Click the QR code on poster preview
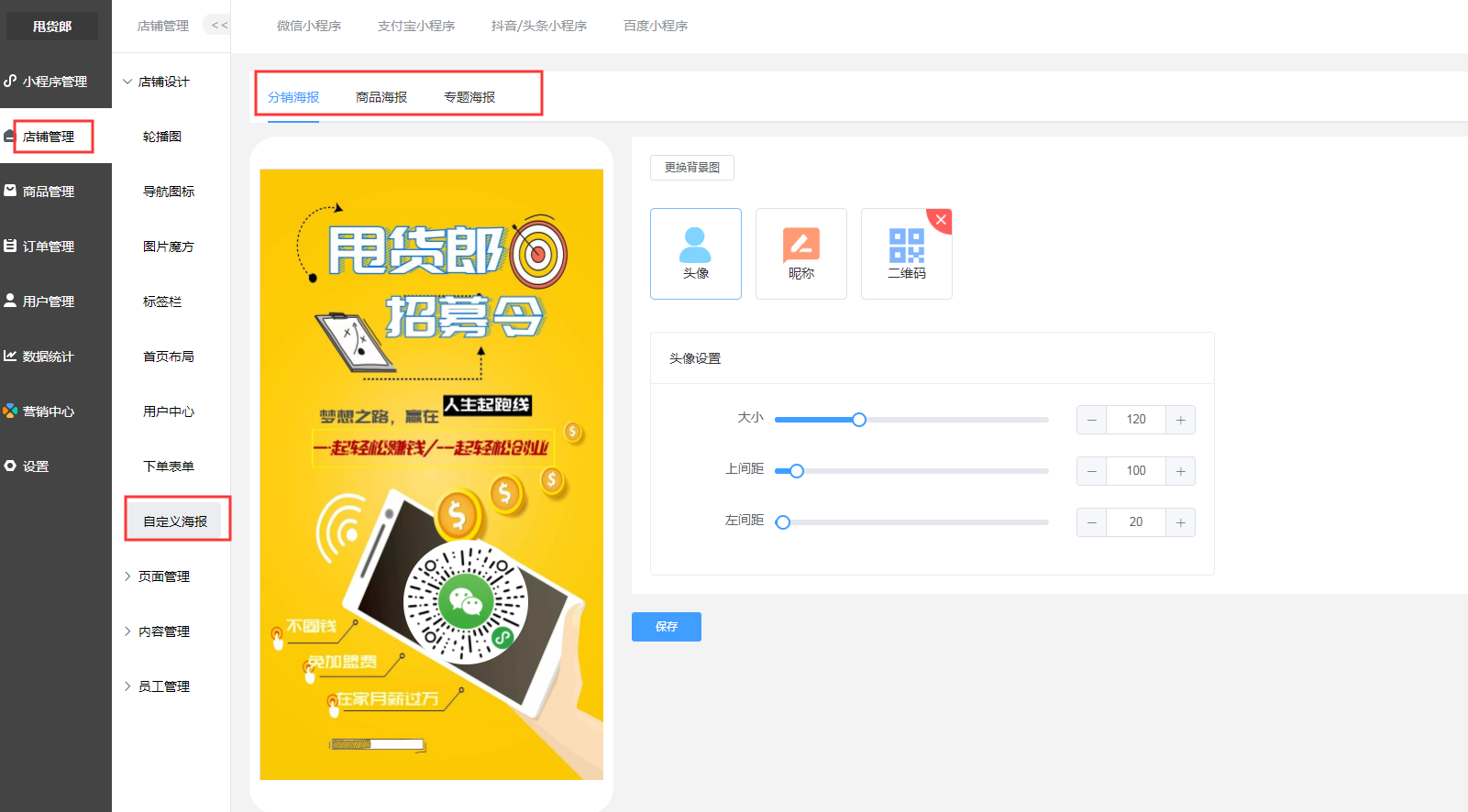 pyautogui.click(x=466, y=602)
